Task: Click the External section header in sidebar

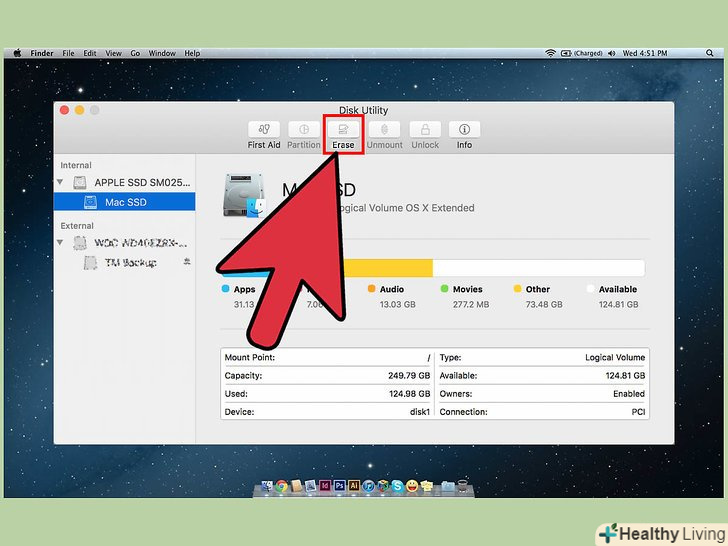Action: 77,226
